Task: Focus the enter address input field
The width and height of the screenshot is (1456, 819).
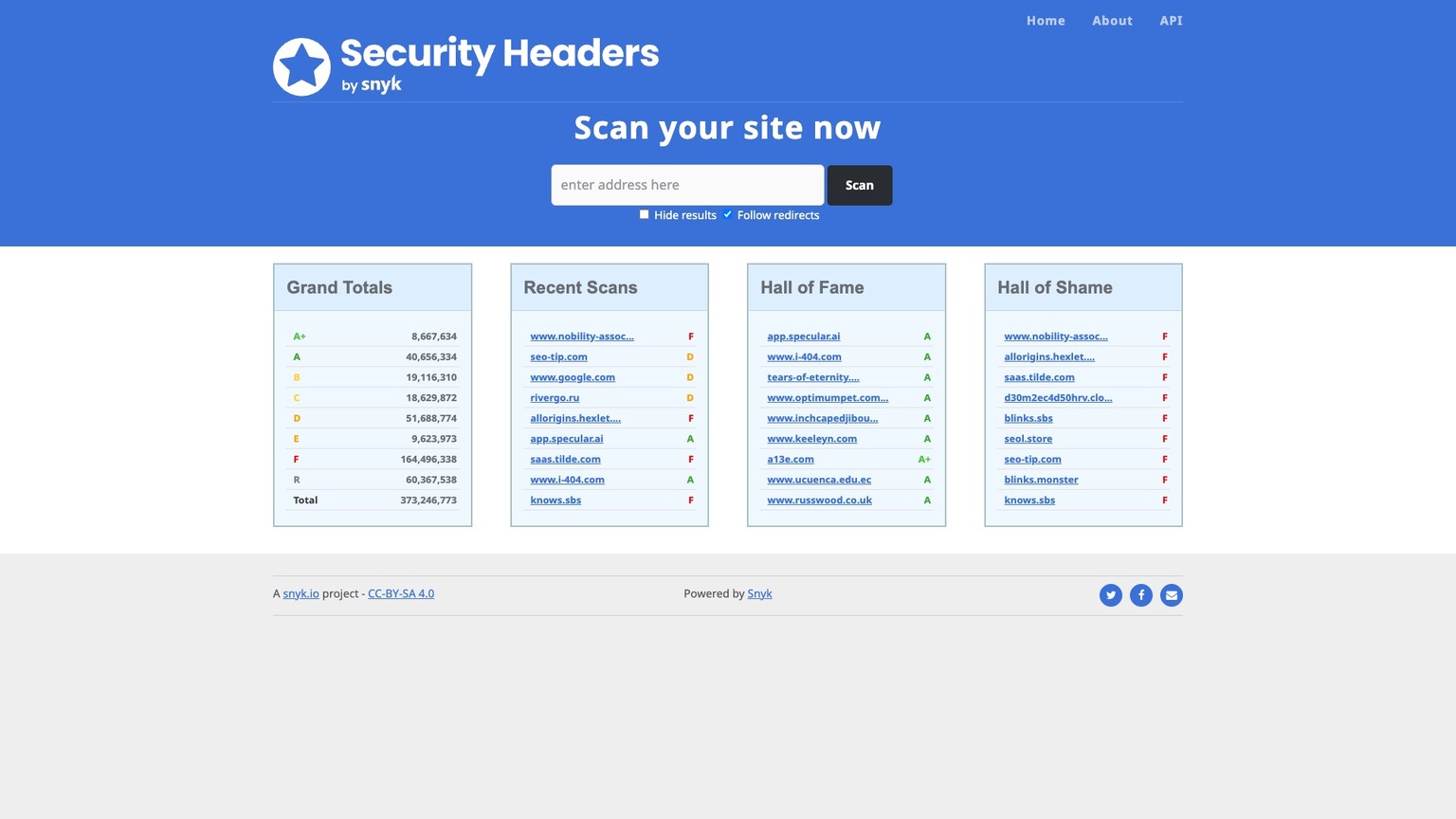Action: coord(687,185)
